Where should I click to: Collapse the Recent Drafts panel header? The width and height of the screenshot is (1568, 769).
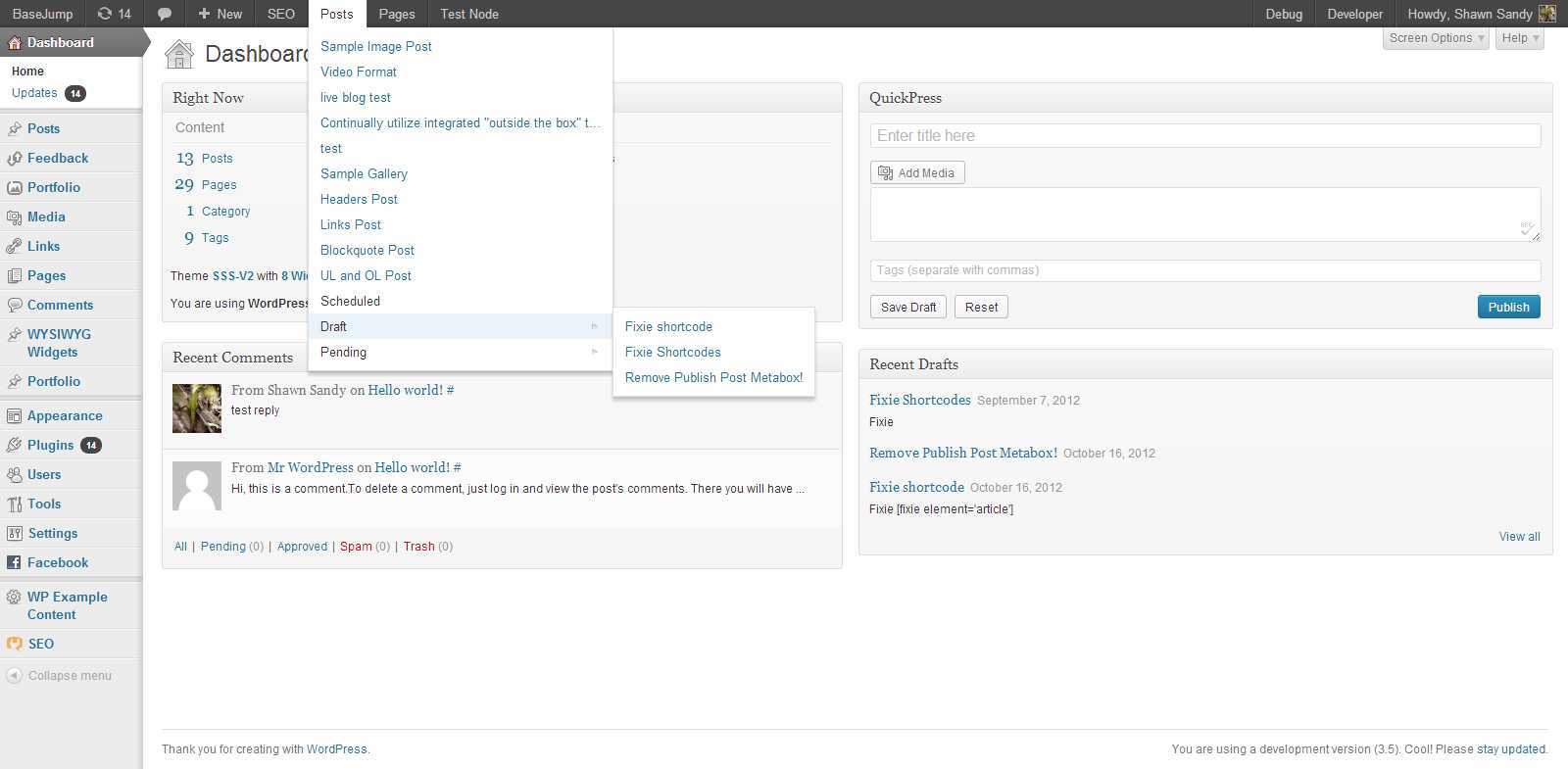[1205, 364]
